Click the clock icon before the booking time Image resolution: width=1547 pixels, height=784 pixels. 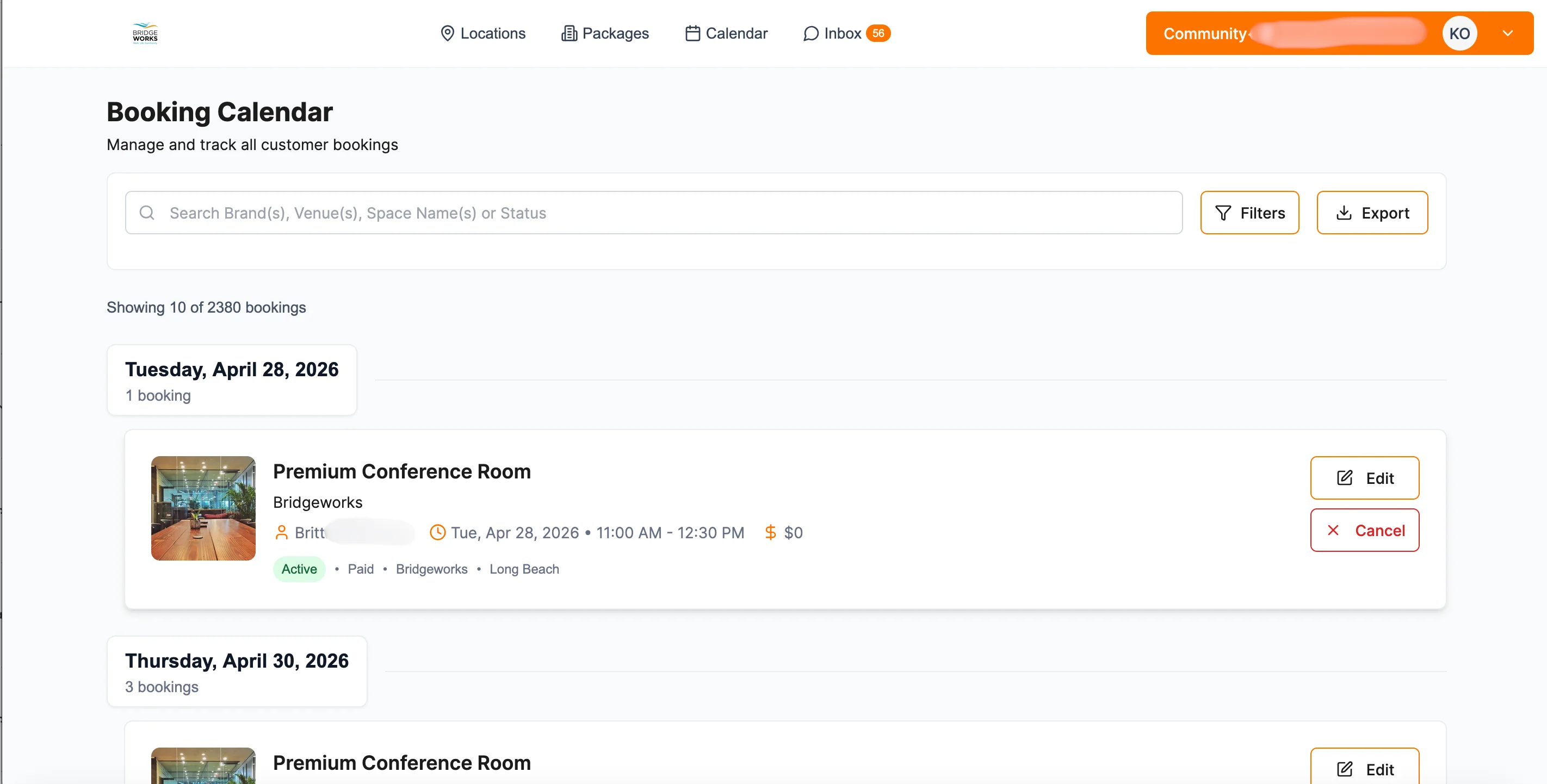pos(438,533)
